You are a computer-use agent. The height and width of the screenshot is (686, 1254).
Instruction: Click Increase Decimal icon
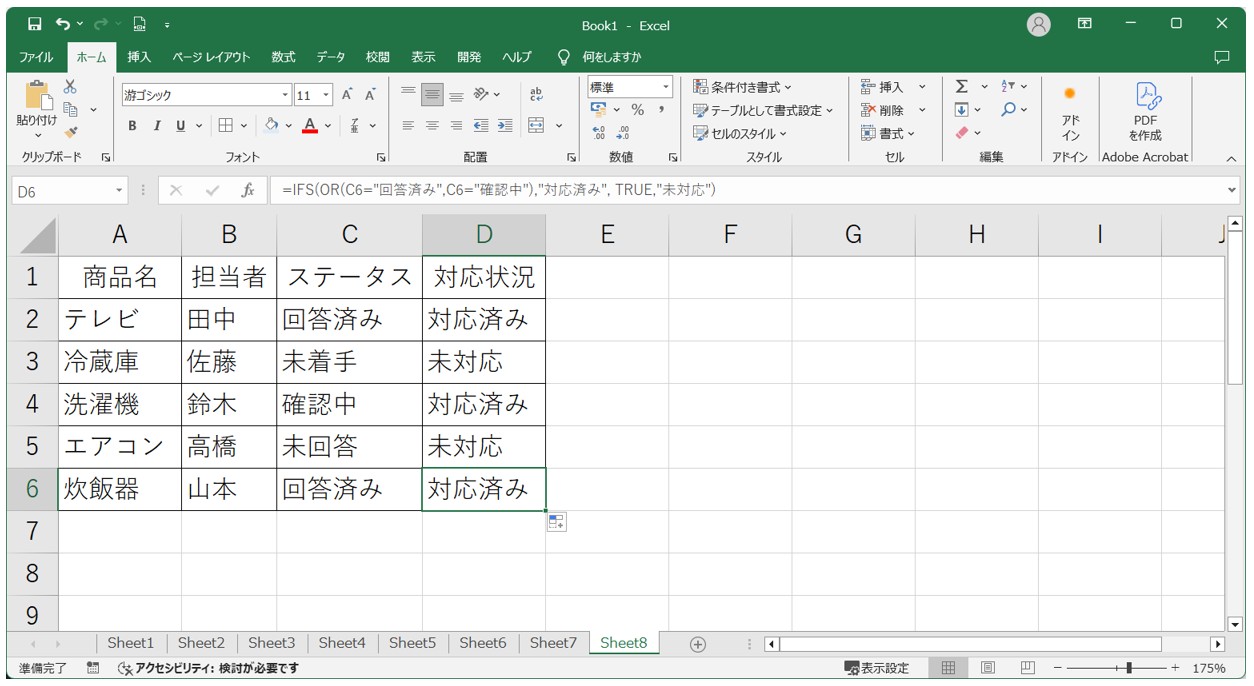(599, 132)
